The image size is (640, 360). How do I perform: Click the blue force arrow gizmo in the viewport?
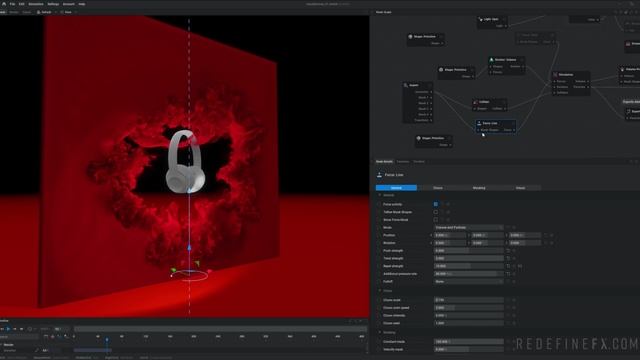coord(189,247)
